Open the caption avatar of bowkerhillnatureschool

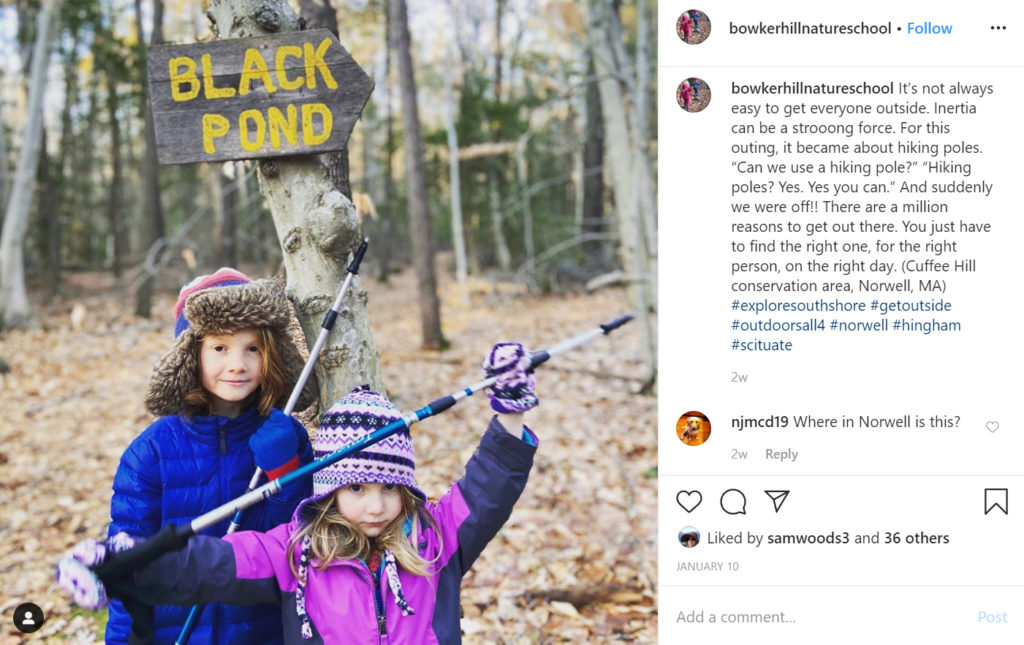pyautogui.click(x=693, y=95)
